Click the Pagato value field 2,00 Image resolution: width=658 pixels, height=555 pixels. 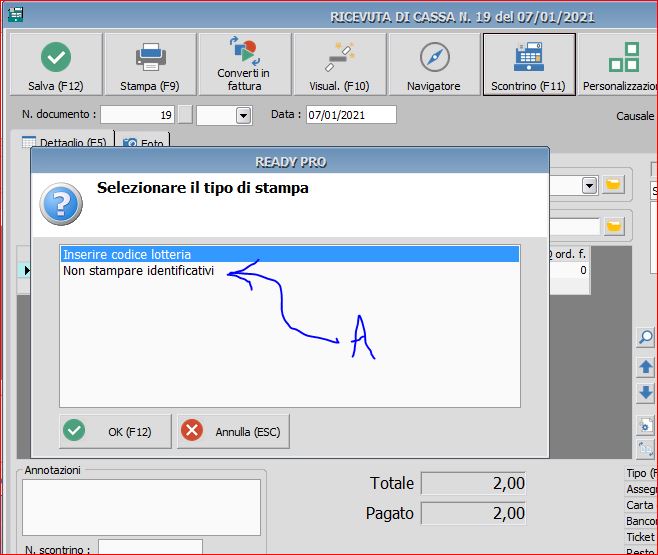pyautogui.click(x=473, y=513)
